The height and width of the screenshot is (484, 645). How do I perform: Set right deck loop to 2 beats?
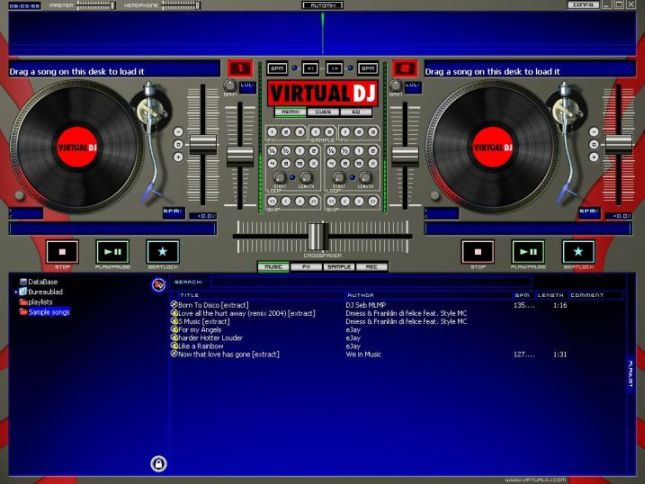tap(373, 151)
